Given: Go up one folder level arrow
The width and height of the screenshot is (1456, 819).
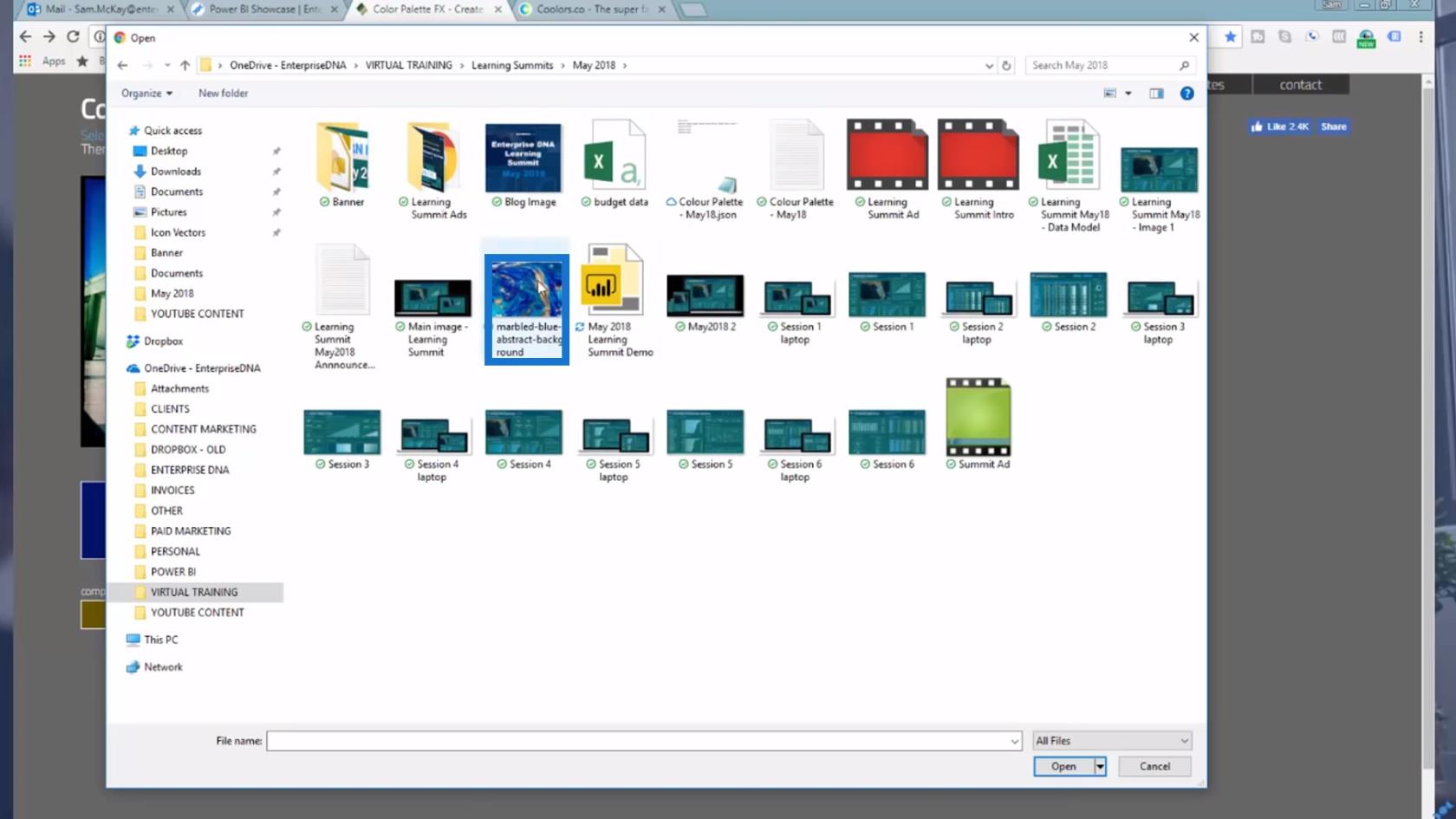Looking at the screenshot, I should [x=185, y=65].
